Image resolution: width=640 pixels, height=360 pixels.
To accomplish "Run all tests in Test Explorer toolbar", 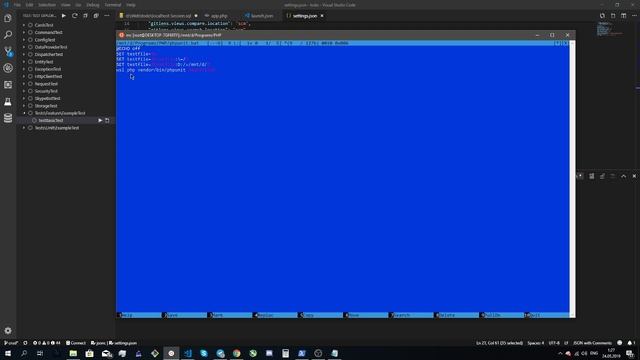I will tap(64, 16).
